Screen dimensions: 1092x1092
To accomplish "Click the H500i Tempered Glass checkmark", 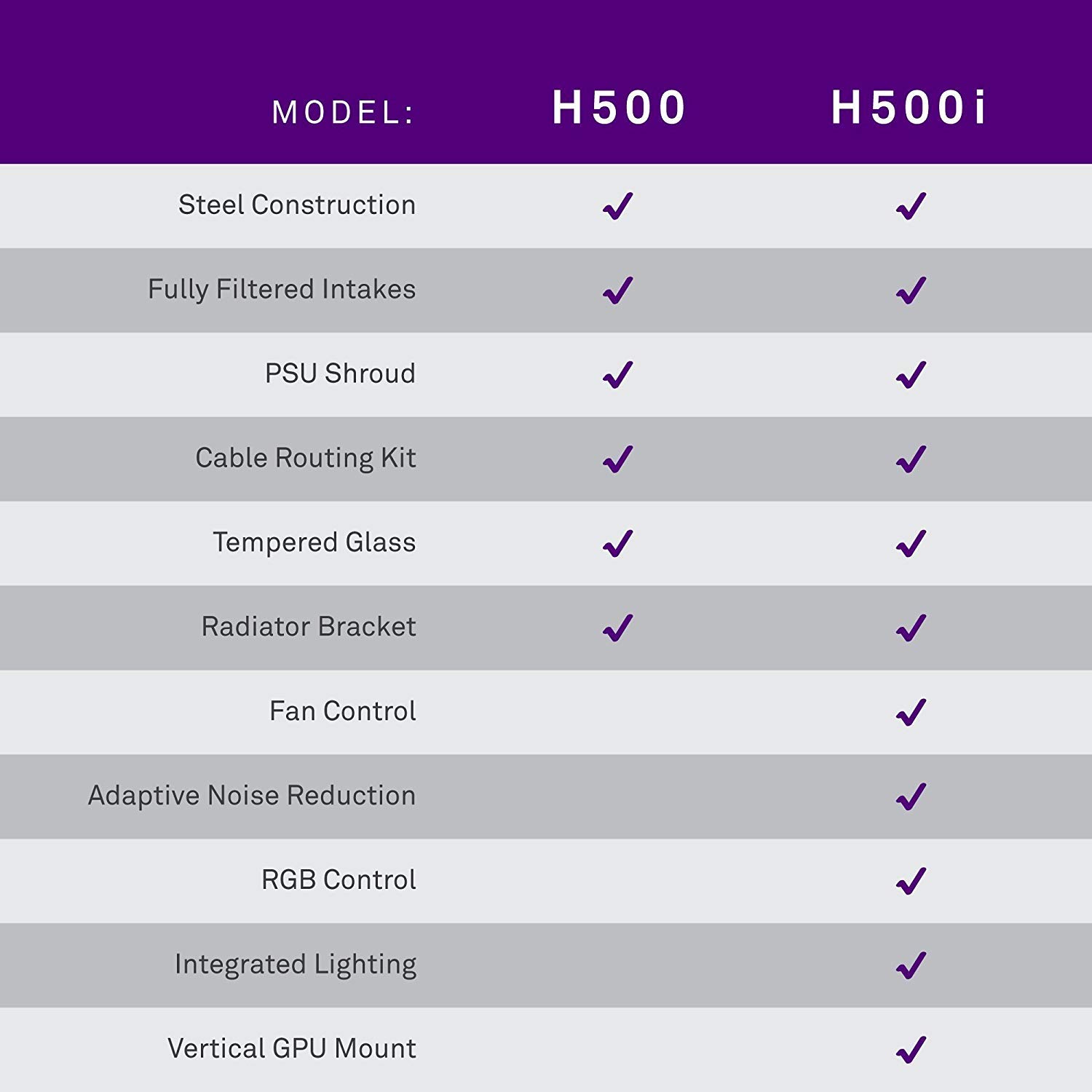I will click(911, 544).
